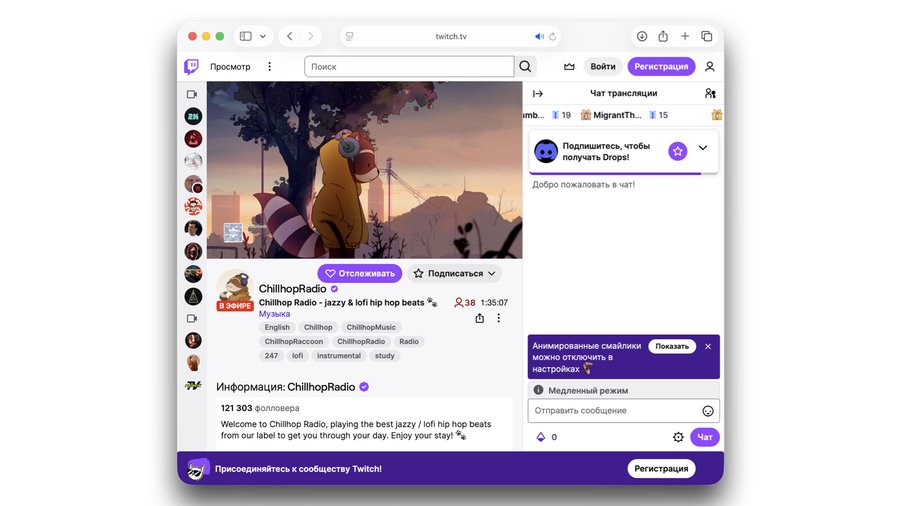Expand the Drops notice chevron
Viewport: 900px width, 506px height.
pyautogui.click(x=703, y=148)
